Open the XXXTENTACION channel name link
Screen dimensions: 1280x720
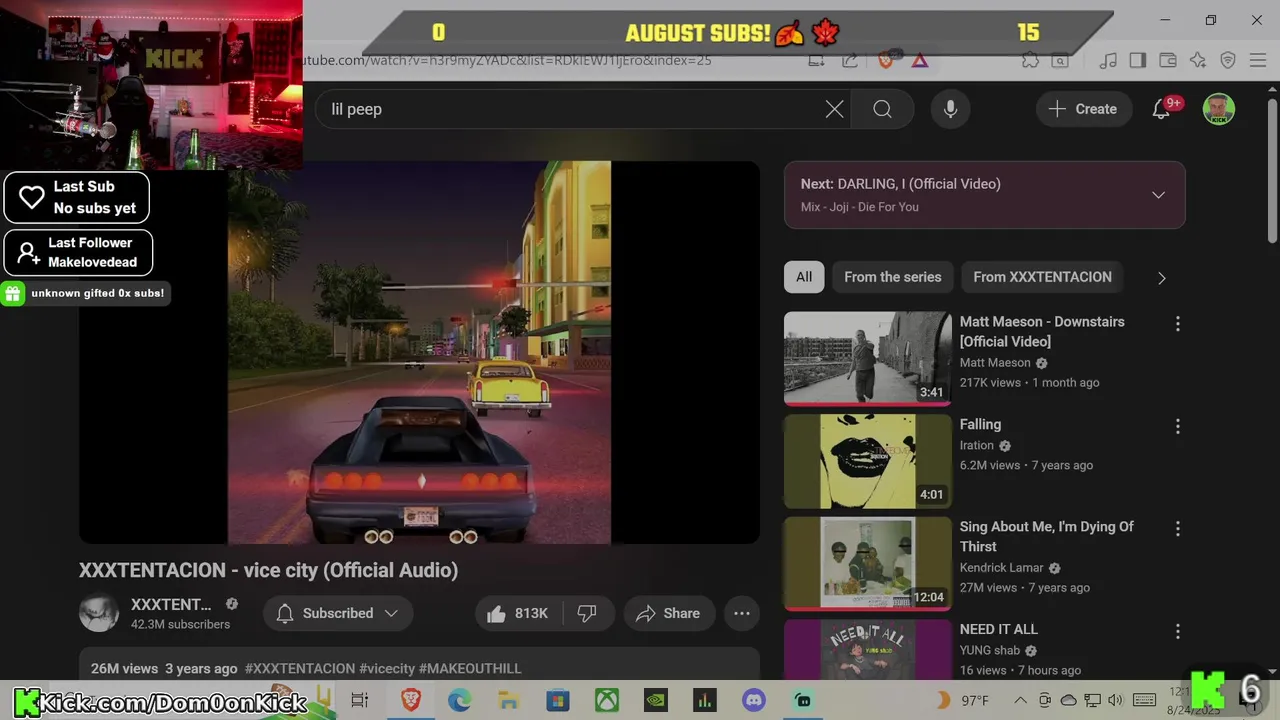pos(171,604)
